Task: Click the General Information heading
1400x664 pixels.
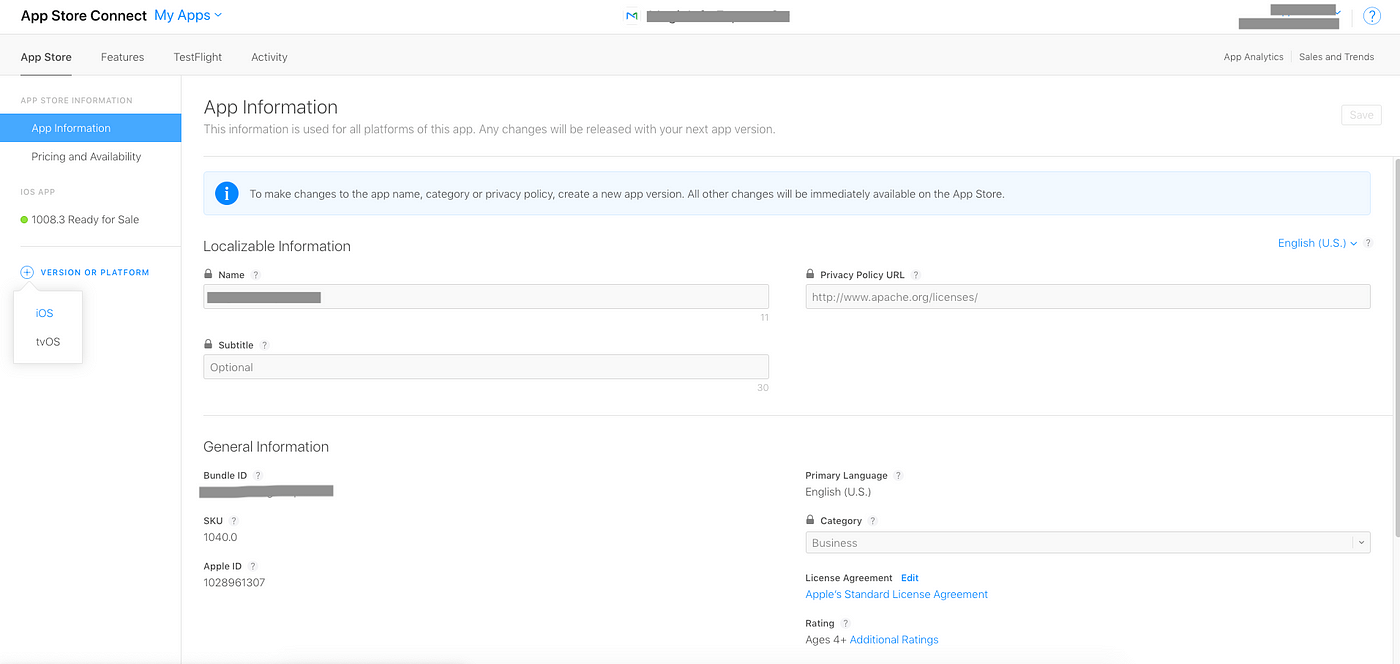Action: point(266,447)
